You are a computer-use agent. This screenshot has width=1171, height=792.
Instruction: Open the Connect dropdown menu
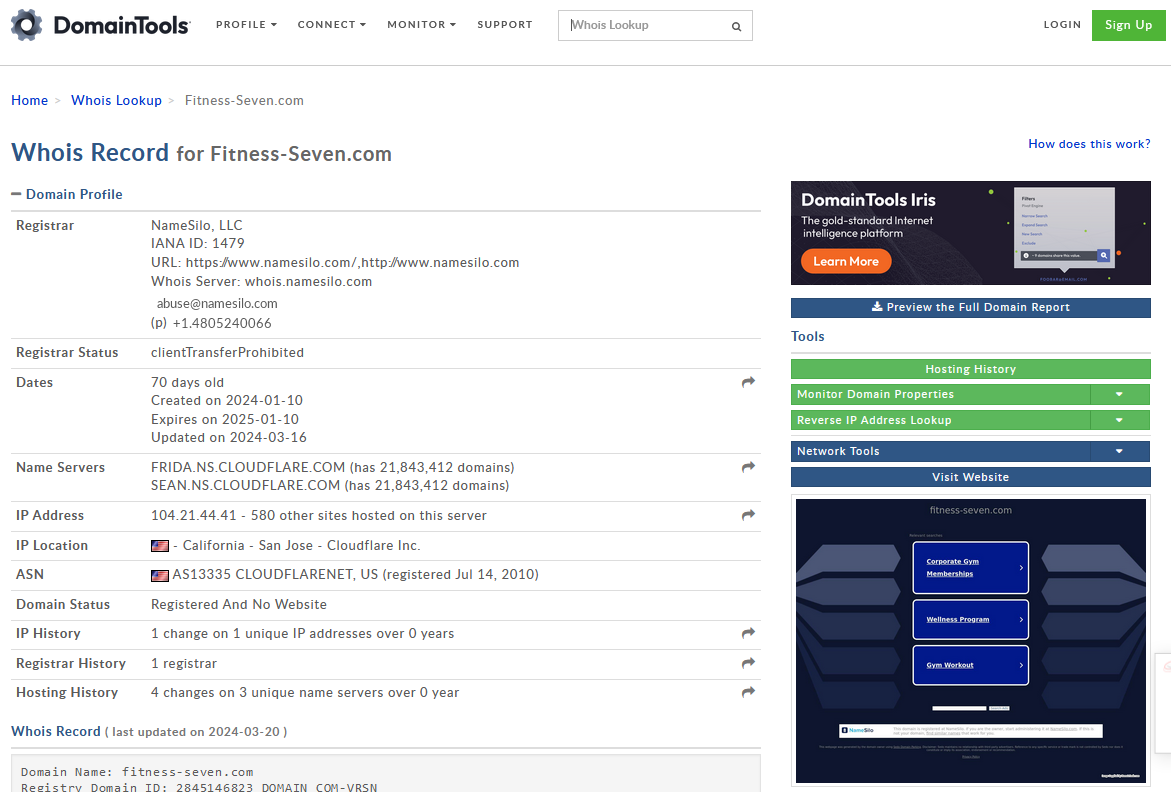pyautogui.click(x=332, y=25)
